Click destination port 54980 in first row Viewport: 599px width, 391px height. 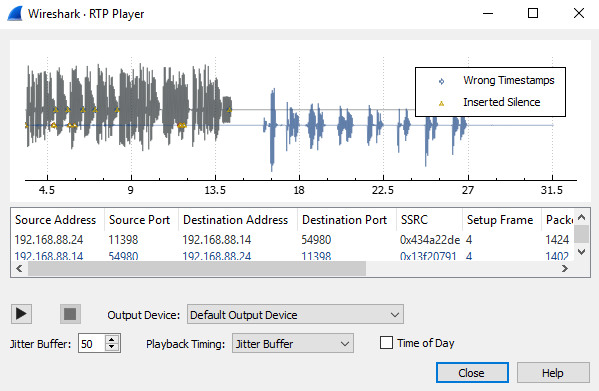(x=316, y=239)
